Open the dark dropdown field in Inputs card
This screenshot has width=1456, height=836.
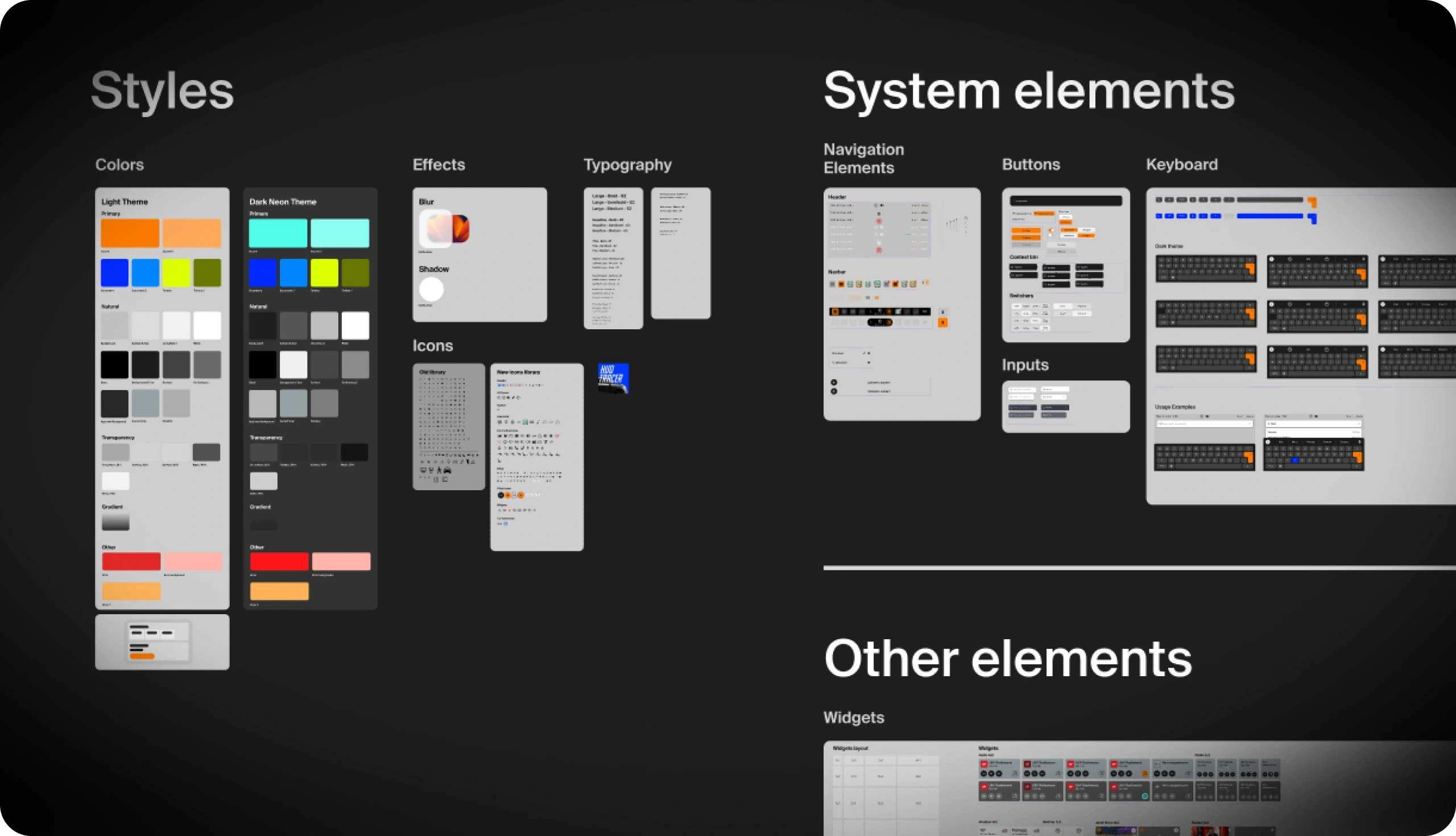(x=1056, y=408)
